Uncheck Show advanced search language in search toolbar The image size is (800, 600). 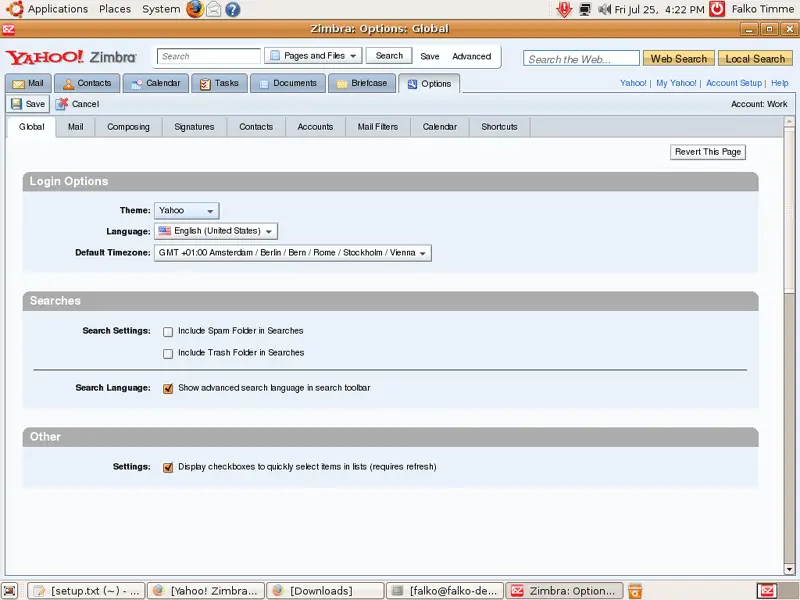click(x=168, y=388)
